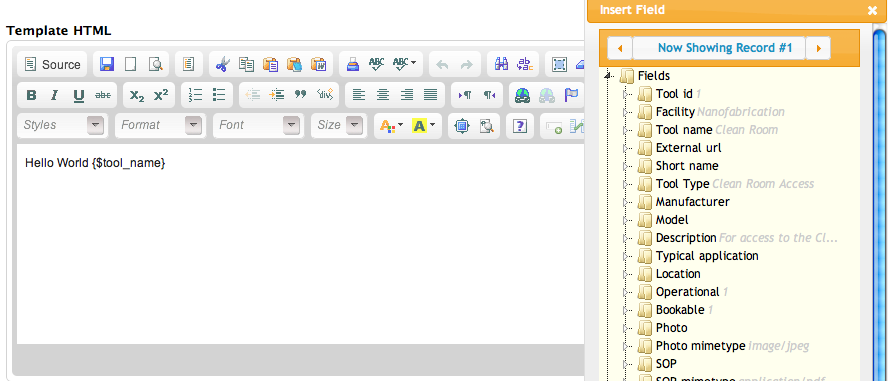888x381 pixels.
Task: Open the background color picker
Action: [x=424, y=125]
